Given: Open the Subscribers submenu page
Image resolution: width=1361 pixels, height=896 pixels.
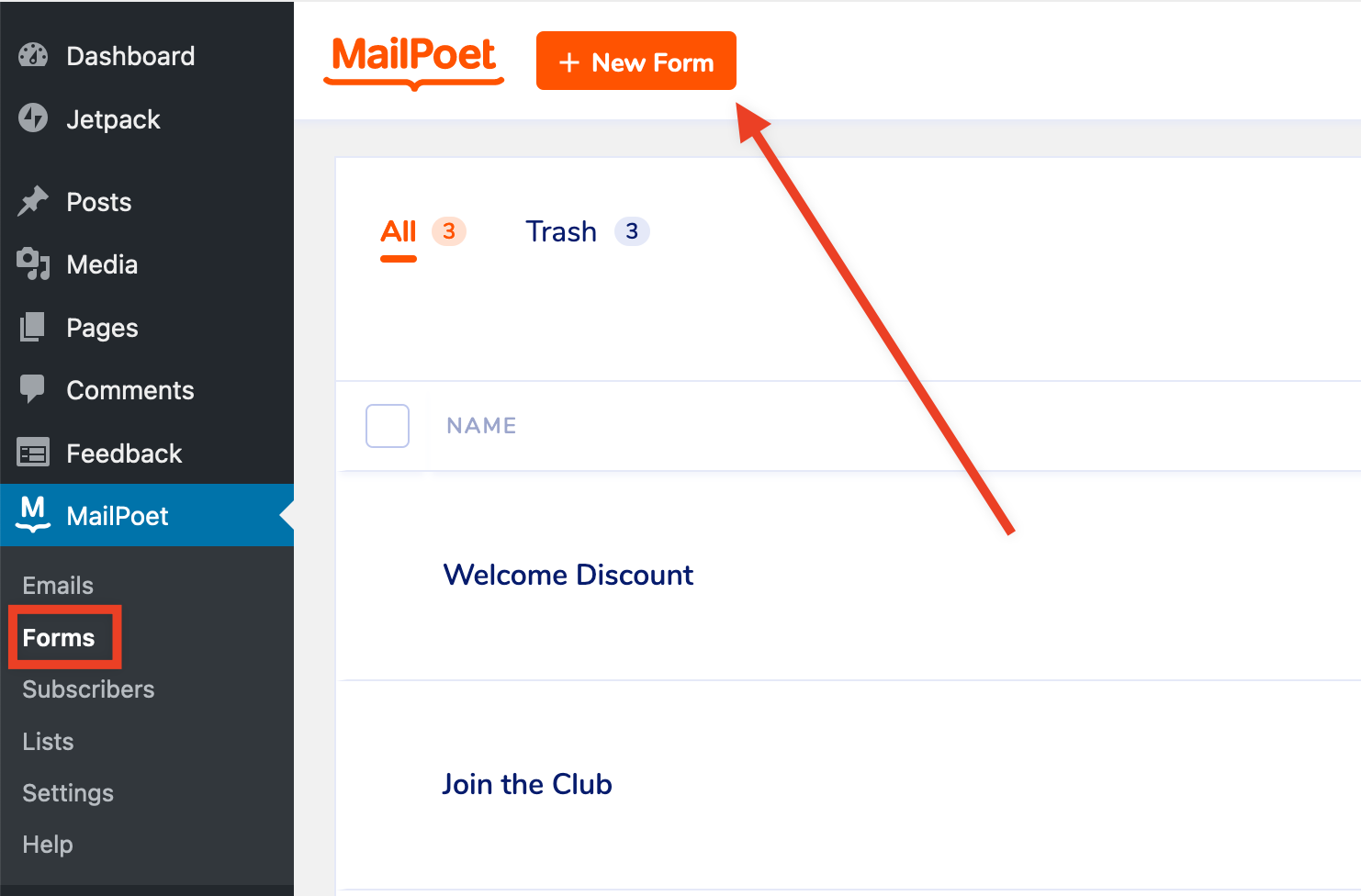Looking at the screenshot, I should pos(88,689).
